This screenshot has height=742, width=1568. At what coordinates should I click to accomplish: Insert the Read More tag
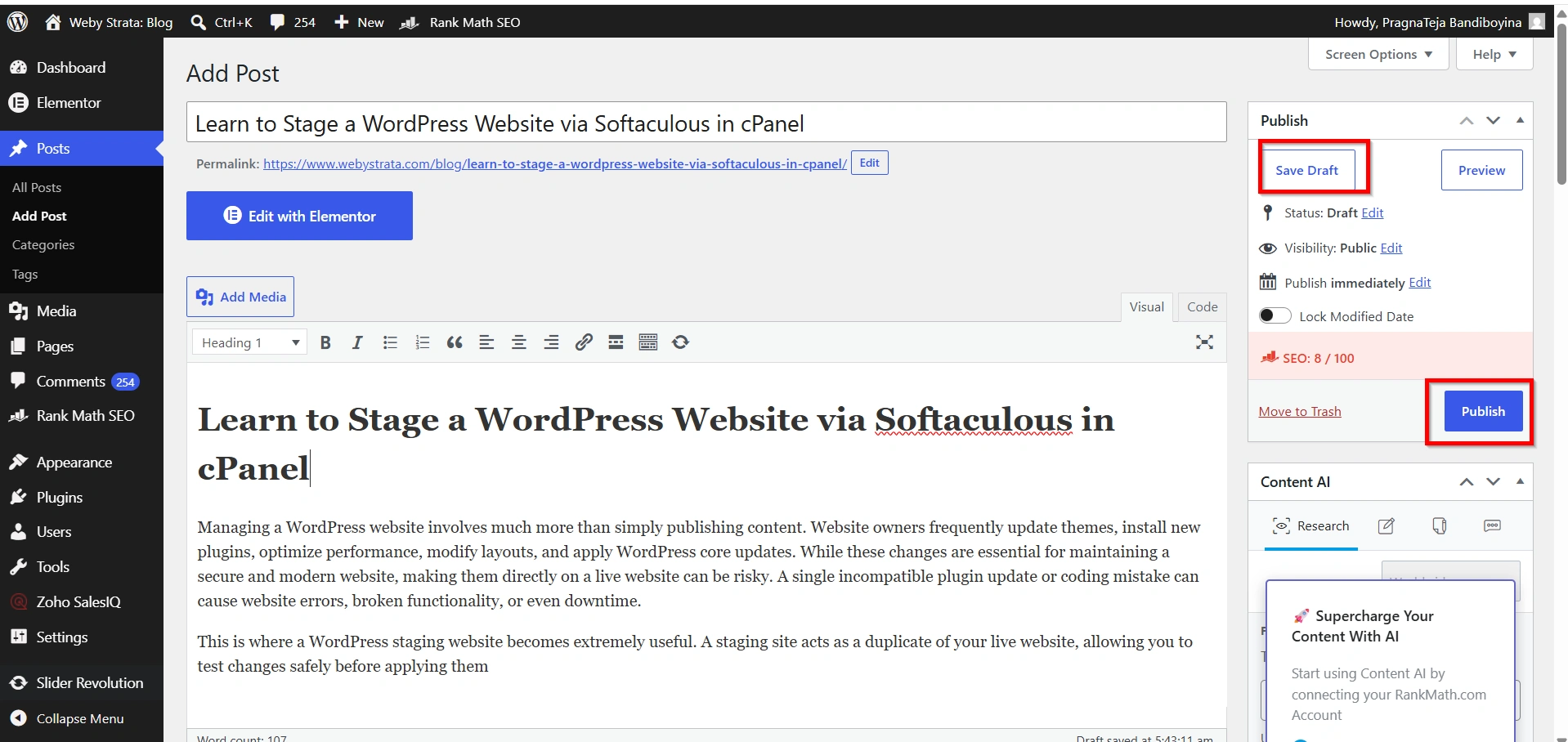click(616, 342)
